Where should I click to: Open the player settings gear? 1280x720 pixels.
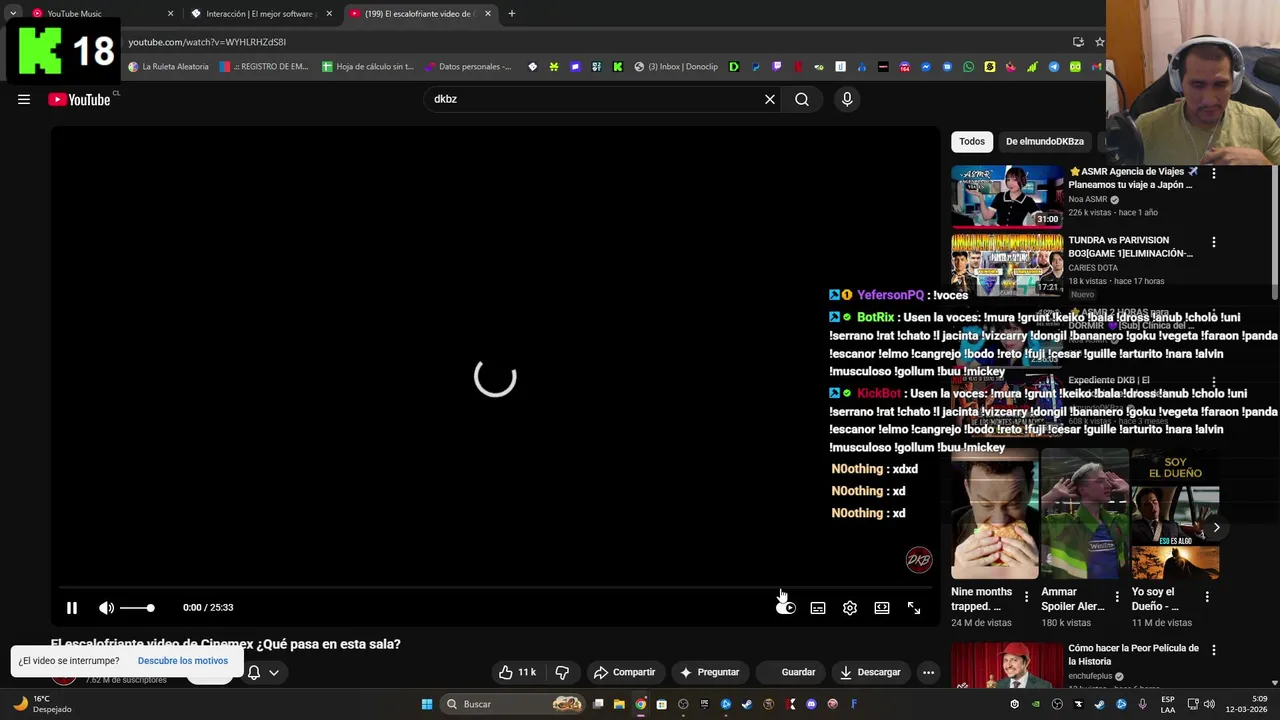850,607
